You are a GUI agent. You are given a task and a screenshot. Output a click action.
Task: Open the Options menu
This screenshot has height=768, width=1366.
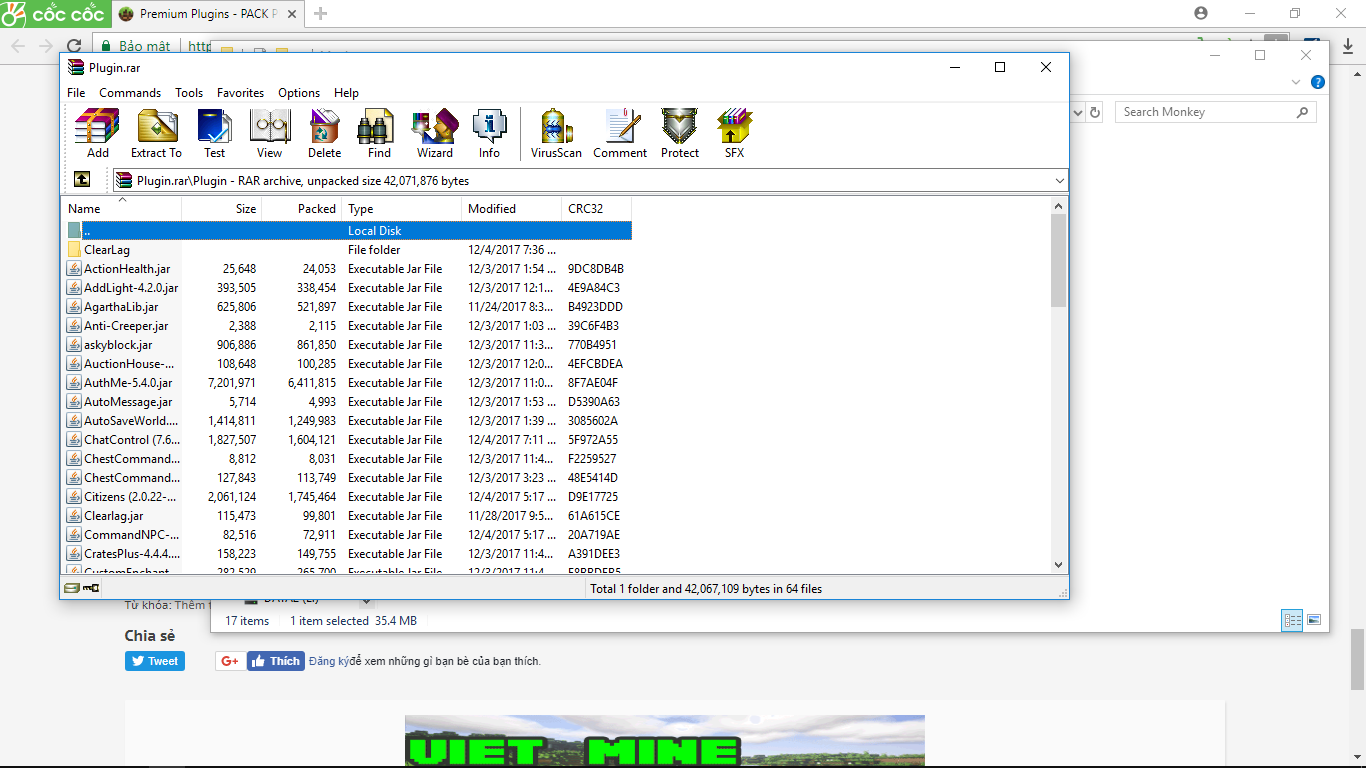[x=299, y=93]
